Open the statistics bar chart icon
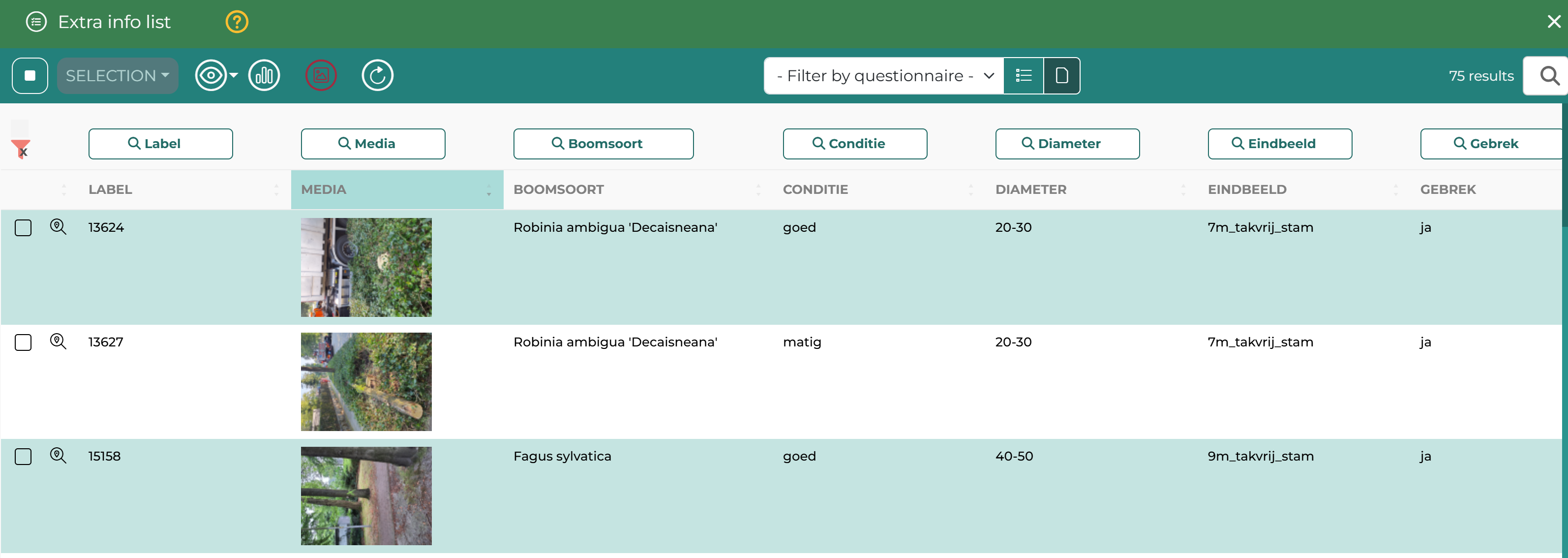The height and width of the screenshot is (558, 1568). pyautogui.click(x=264, y=76)
